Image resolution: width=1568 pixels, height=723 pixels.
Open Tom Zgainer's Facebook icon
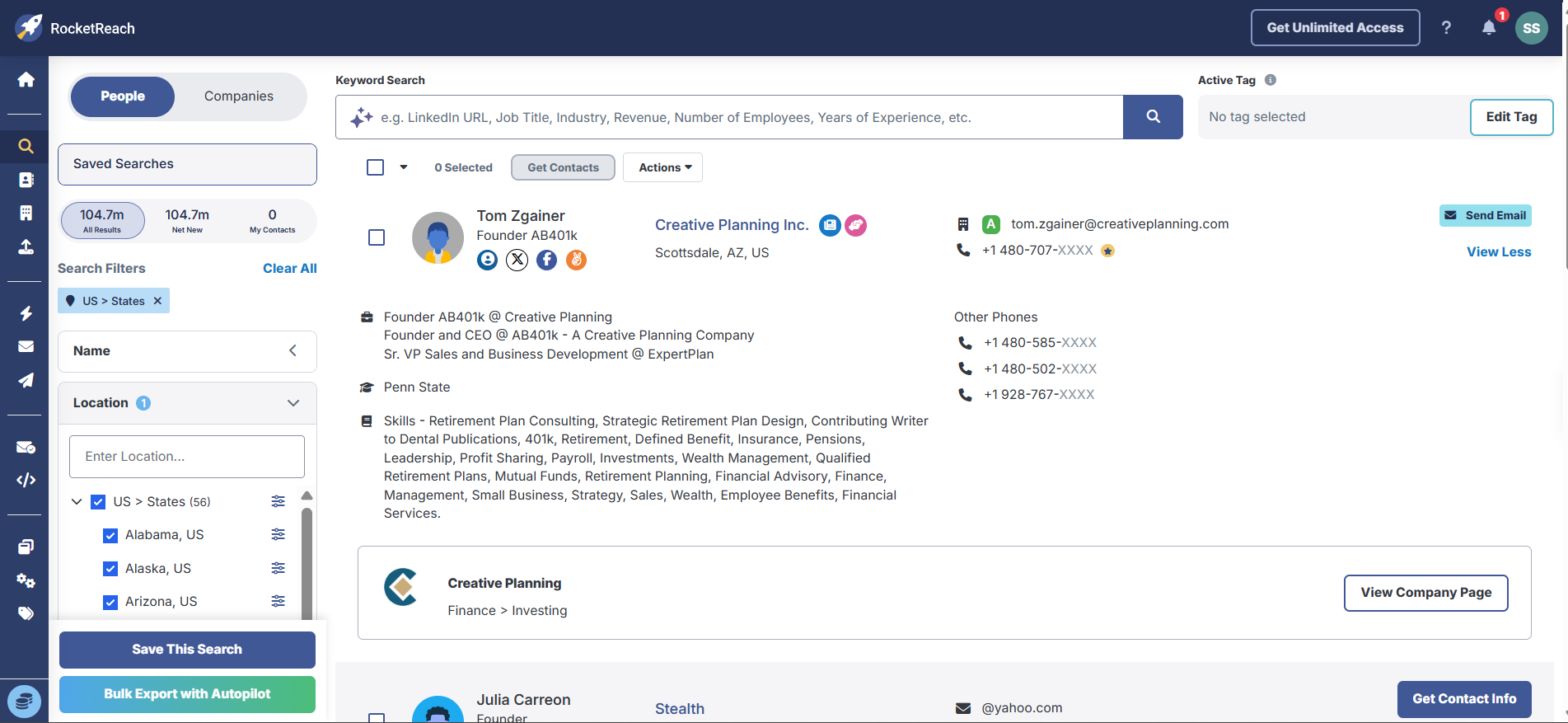coord(546,261)
